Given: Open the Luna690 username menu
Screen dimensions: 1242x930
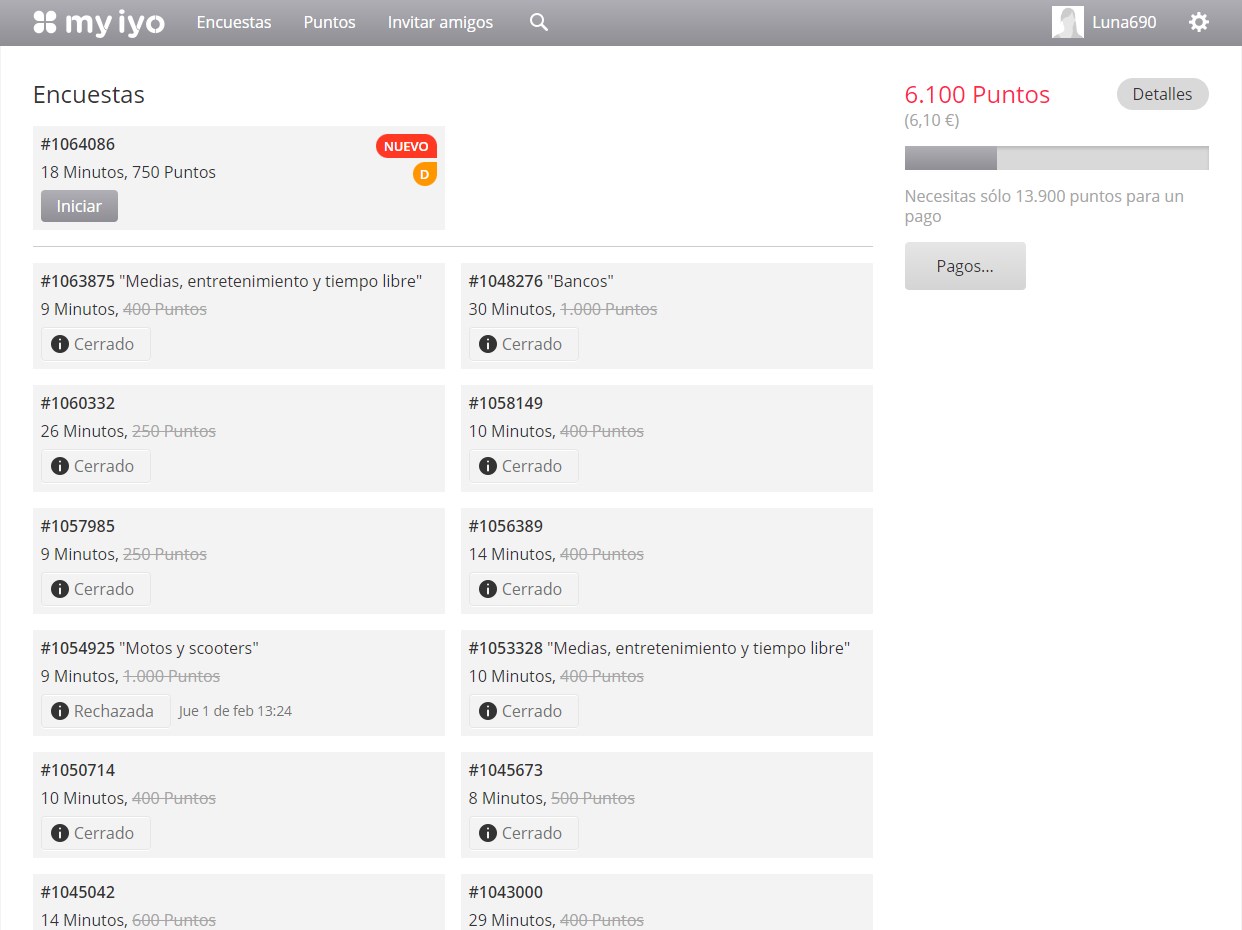Looking at the screenshot, I should (x=1124, y=22).
